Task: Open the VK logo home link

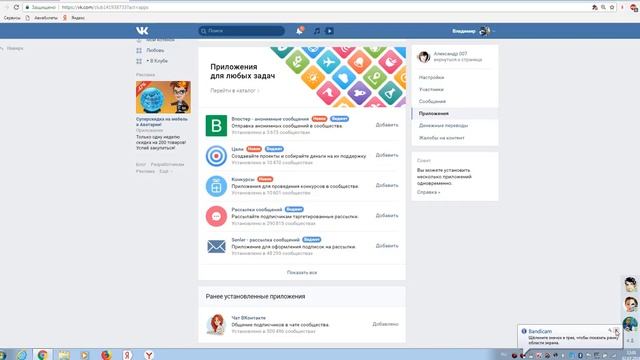Action: point(142,31)
